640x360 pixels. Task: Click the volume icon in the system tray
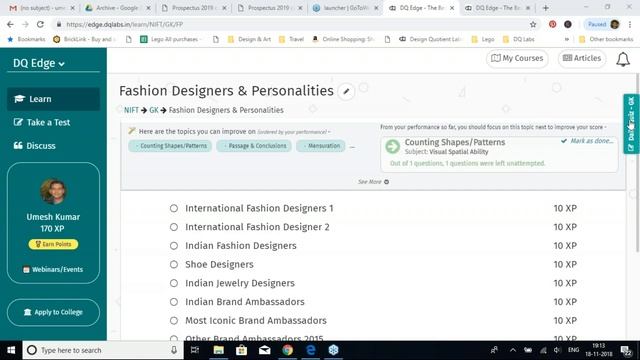tap(557, 350)
